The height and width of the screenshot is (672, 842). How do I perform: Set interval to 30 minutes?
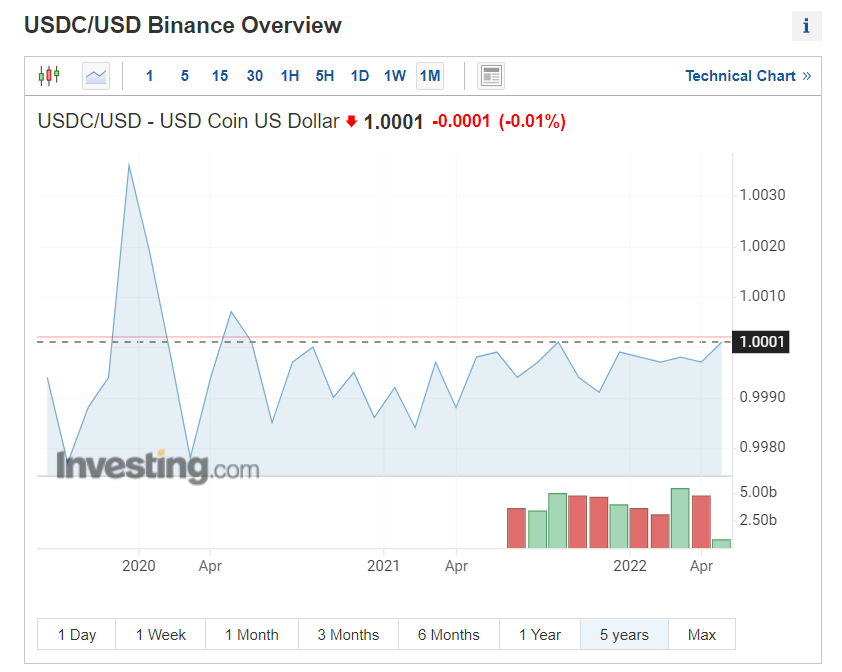pos(255,76)
